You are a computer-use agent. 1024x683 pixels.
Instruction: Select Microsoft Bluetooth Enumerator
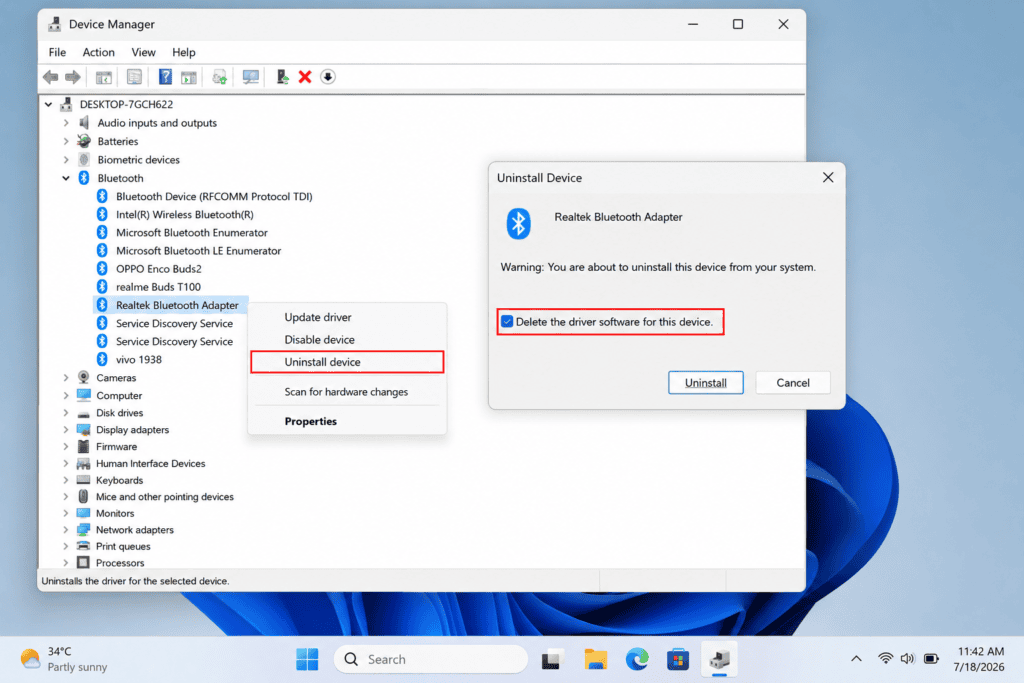(x=192, y=232)
